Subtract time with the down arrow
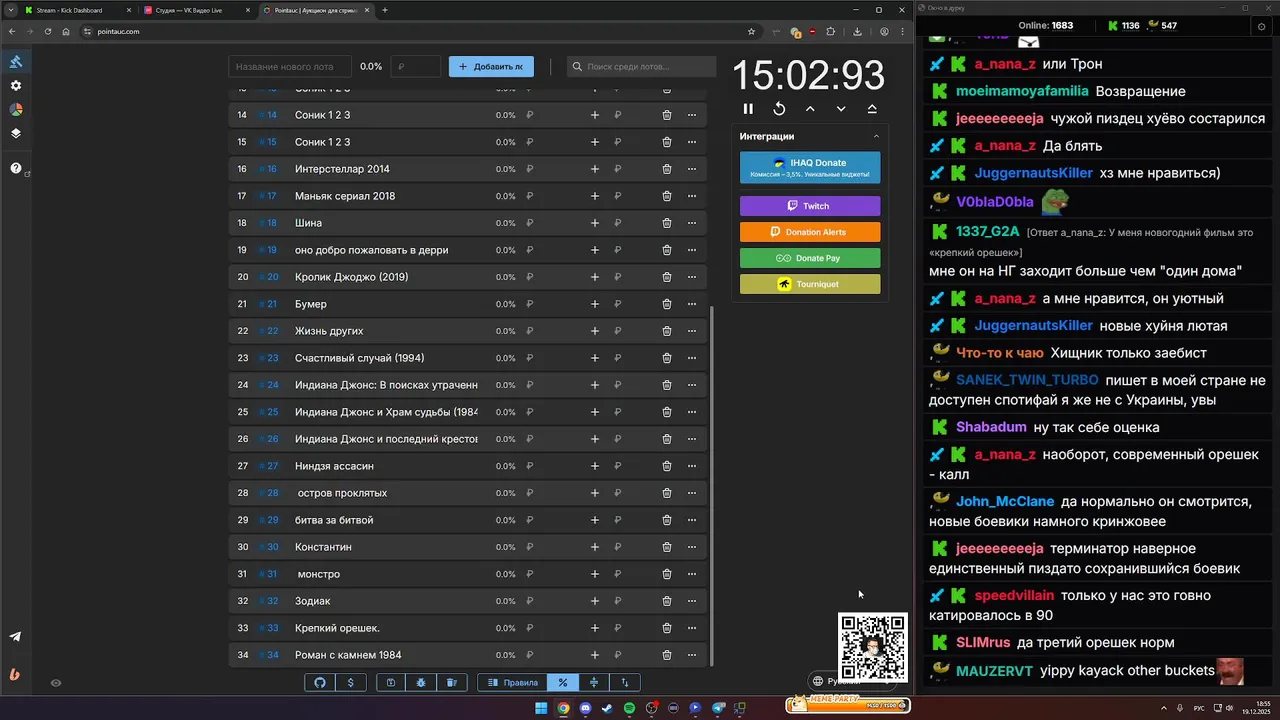Viewport: 1280px width, 720px height. (841, 109)
